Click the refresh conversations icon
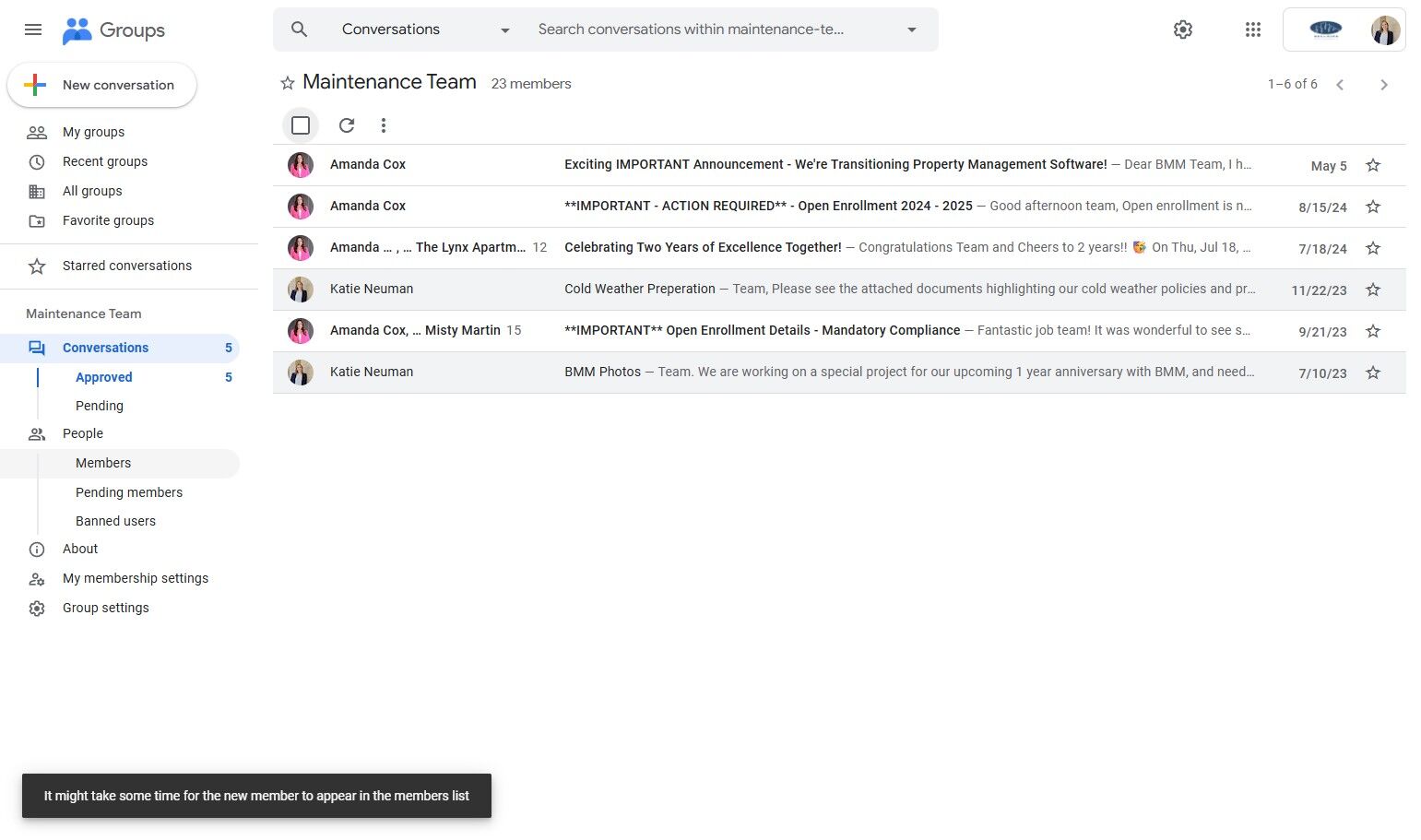This screenshot has height=840, width=1421. click(x=347, y=125)
